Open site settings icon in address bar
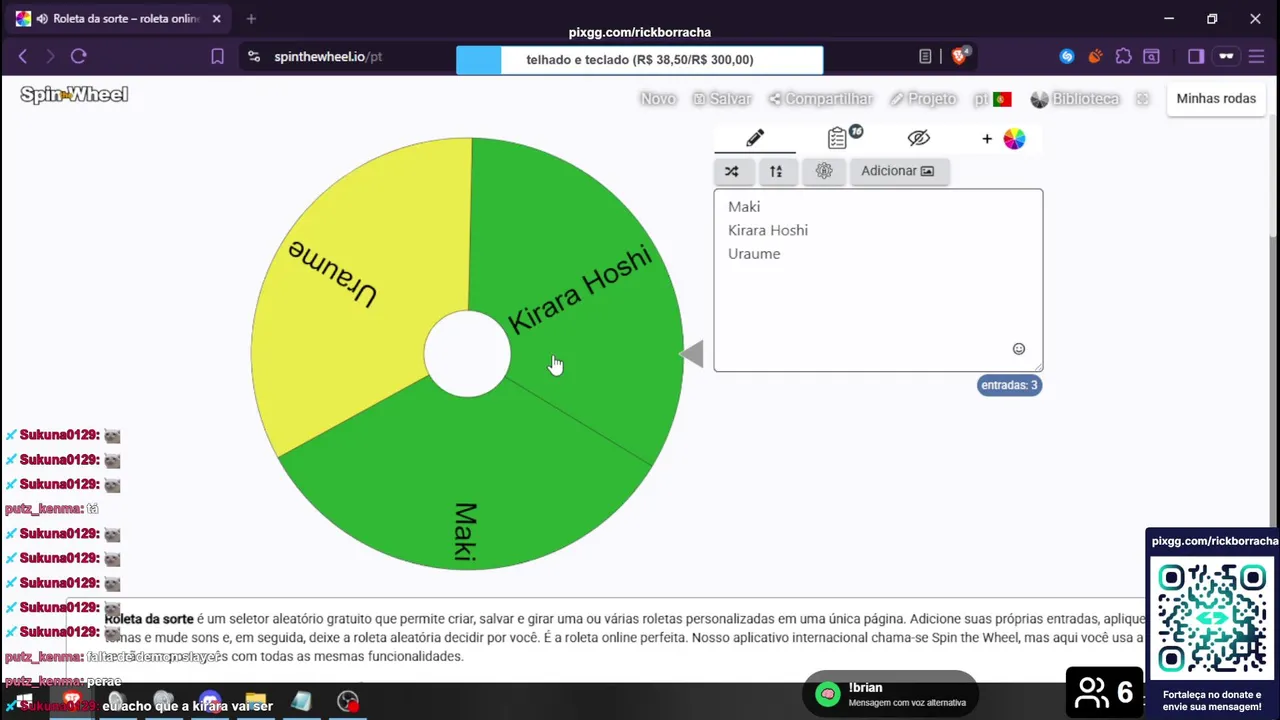The height and width of the screenshot is (720, 1280). pos(254,57)
